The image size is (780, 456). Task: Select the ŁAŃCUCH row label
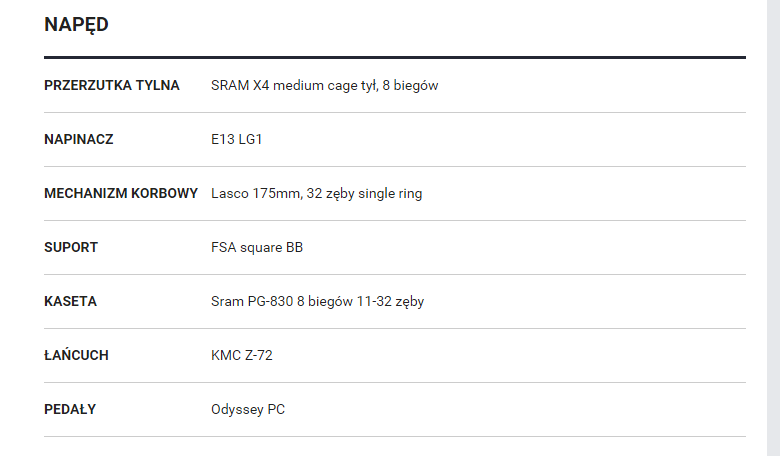pos(76,355)
